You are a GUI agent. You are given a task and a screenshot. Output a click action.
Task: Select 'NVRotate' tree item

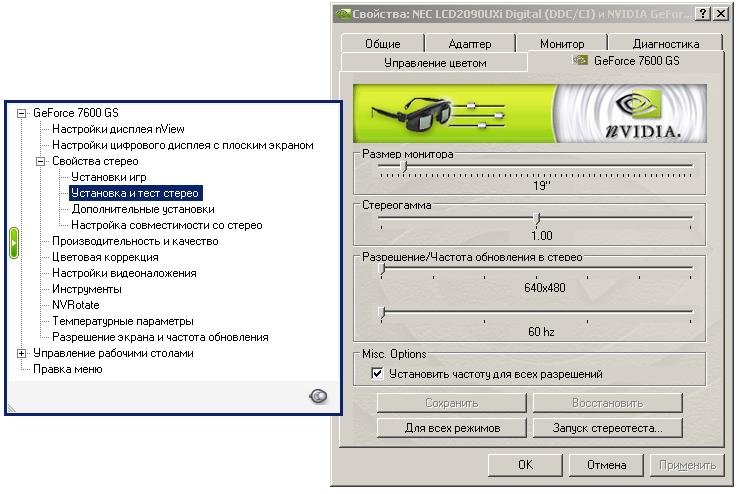pos(76,305)
